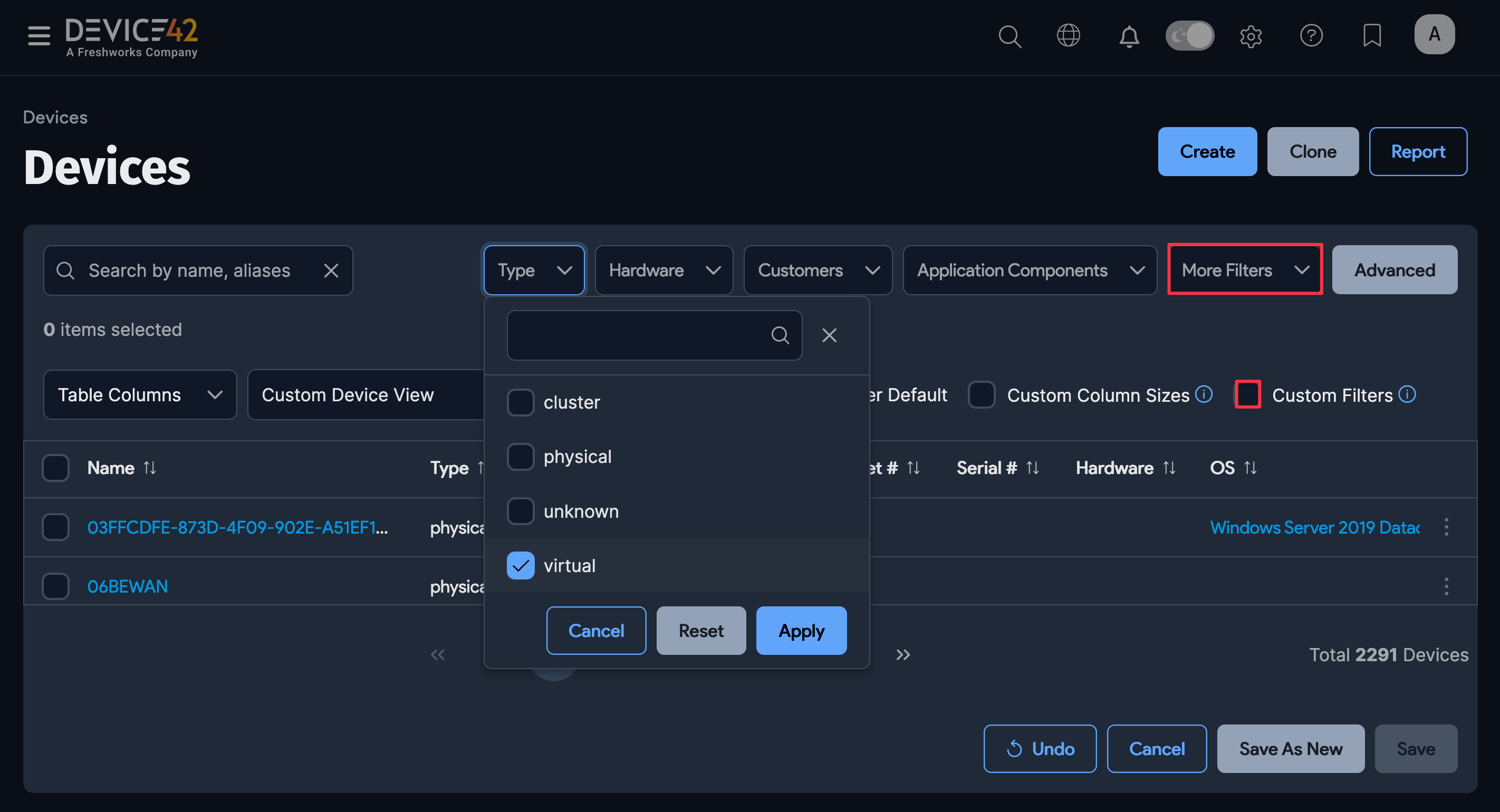Open the settings gear icon
Image resolution: width=1500 pixels, height=812 pixels.
pos(1251,36)
